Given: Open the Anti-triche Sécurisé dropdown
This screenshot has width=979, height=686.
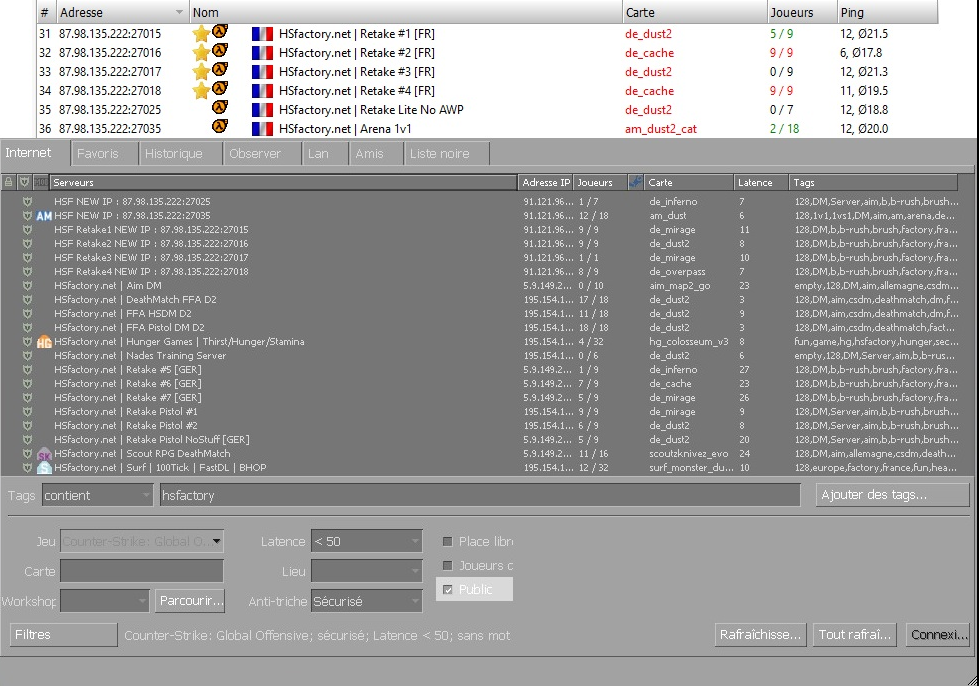Looking at the screenshot, I should [367, 601].
